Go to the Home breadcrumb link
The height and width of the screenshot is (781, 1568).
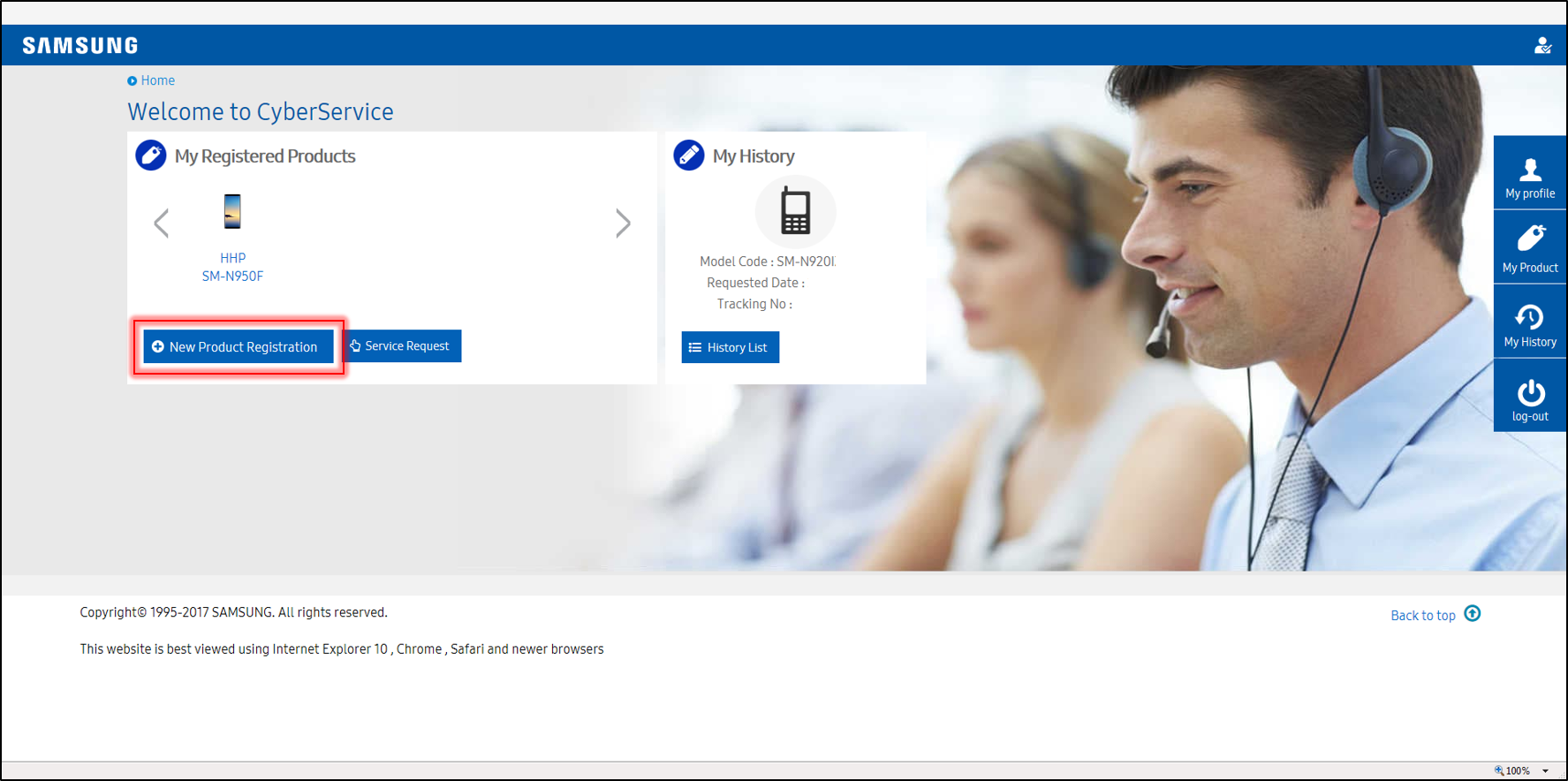tap(157, 80)
